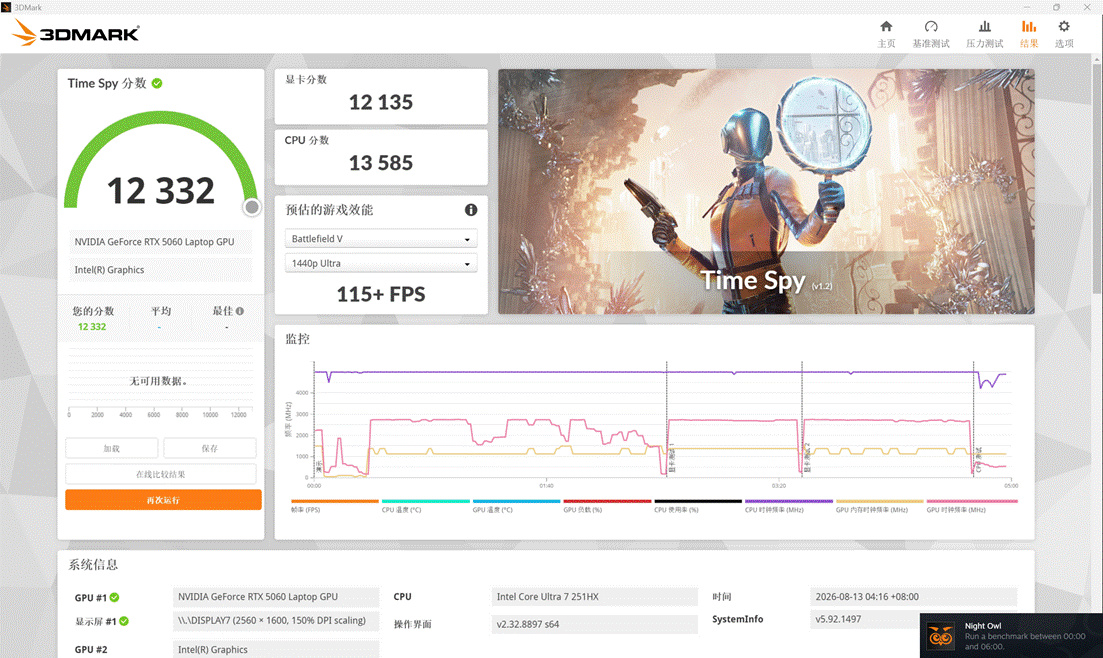Restore the 3DMark window size
This screenshot has width=1103, height=658.
coord(1056,7)
